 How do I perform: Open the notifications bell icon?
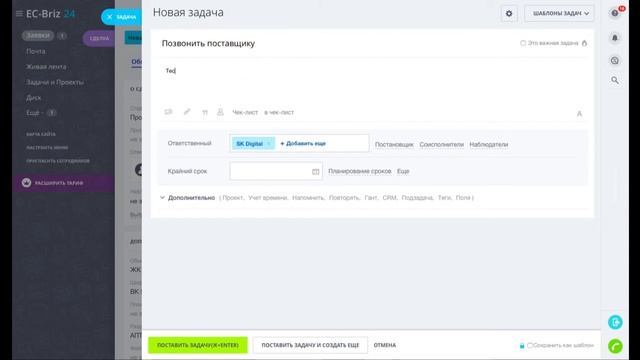pyautogui.click(x=615, y=38)
